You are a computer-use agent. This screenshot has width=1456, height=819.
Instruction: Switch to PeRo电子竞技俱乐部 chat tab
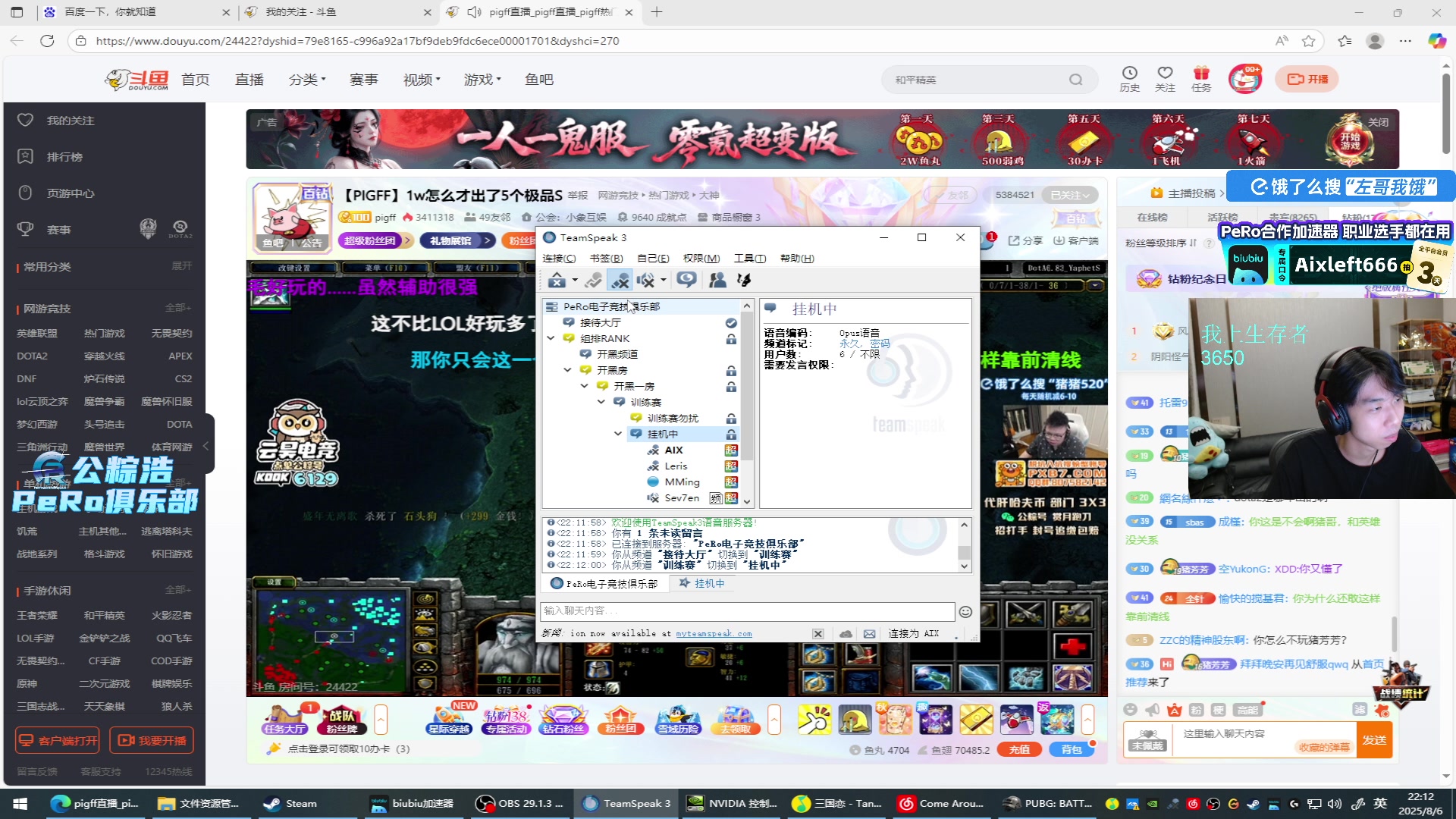[604, 583]
